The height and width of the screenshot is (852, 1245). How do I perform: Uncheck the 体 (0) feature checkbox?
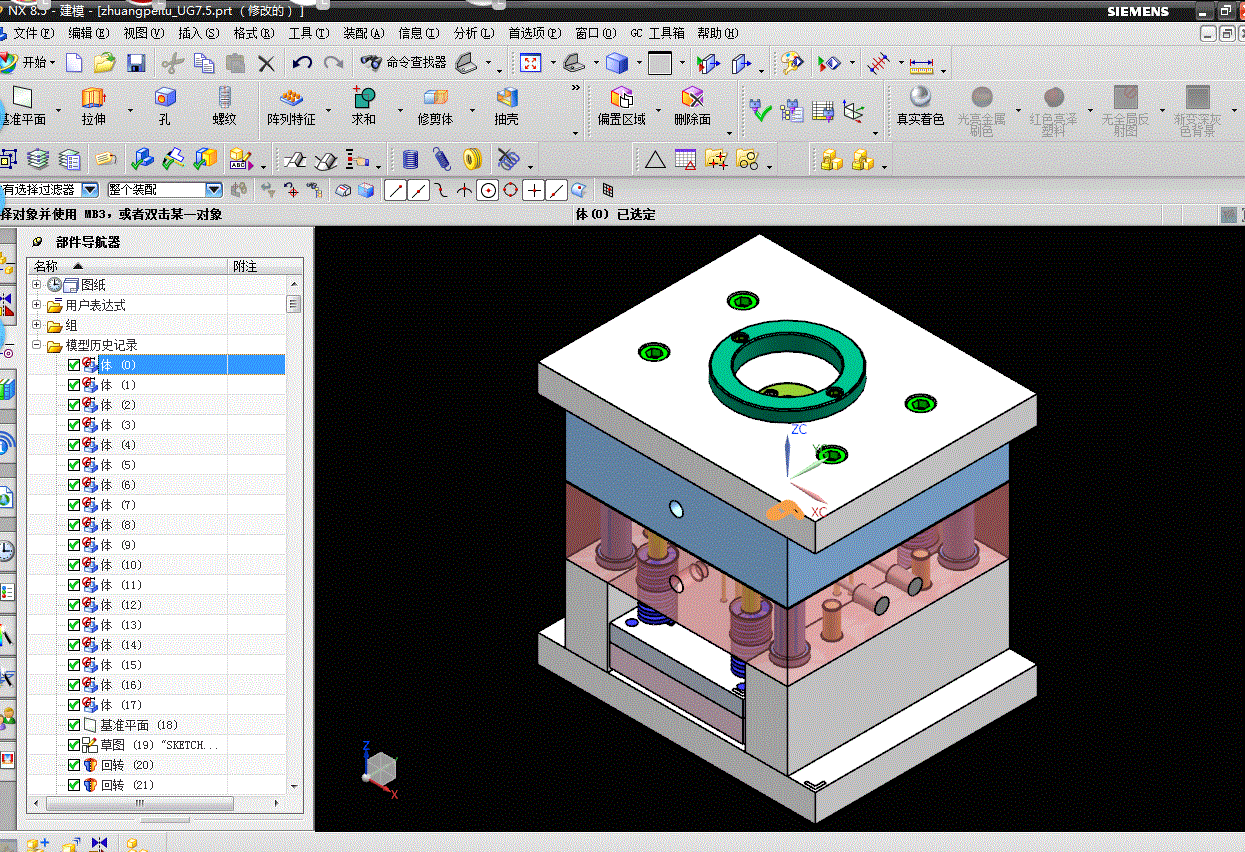click(74, 365)
